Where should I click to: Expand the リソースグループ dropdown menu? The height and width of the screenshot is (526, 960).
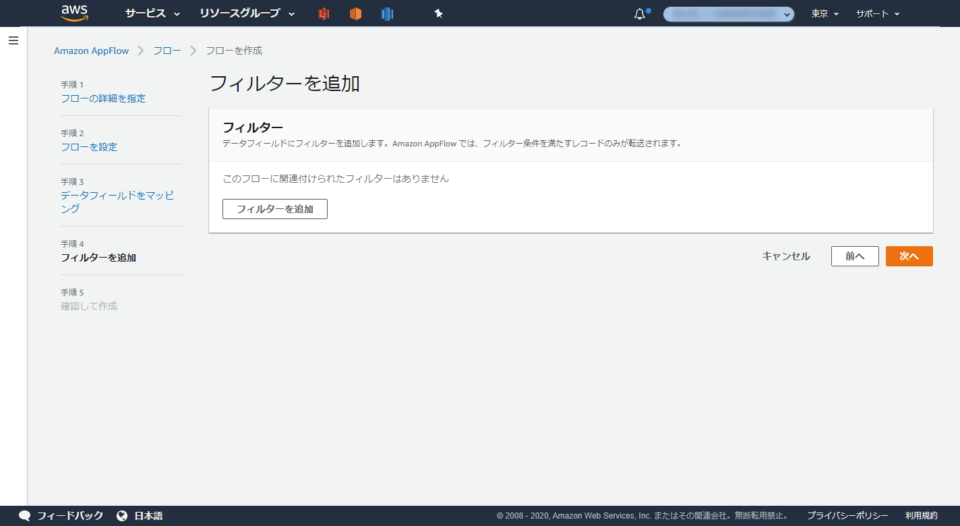tap(247, 13)
